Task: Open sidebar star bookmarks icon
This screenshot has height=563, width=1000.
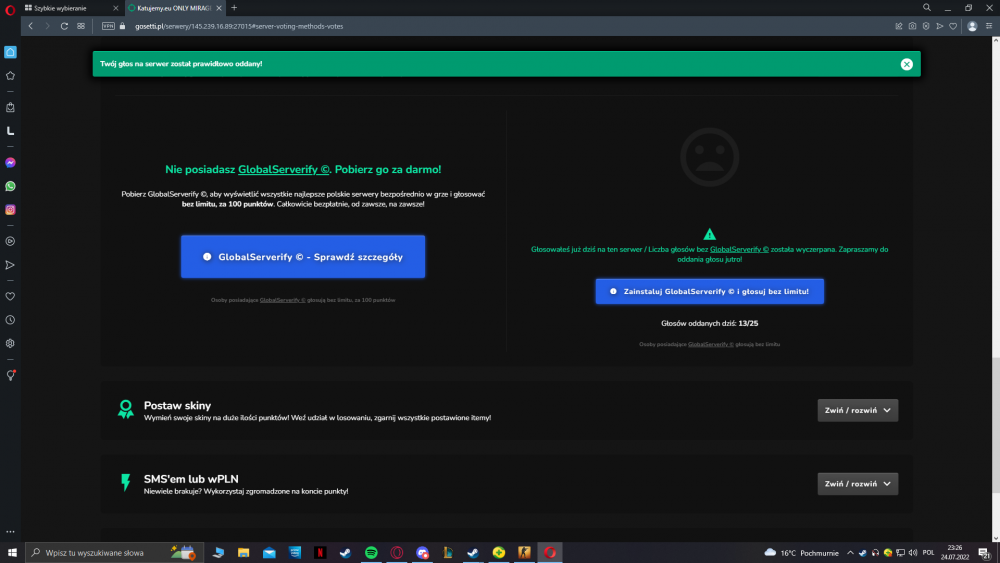Action: [x=10, y=76]
